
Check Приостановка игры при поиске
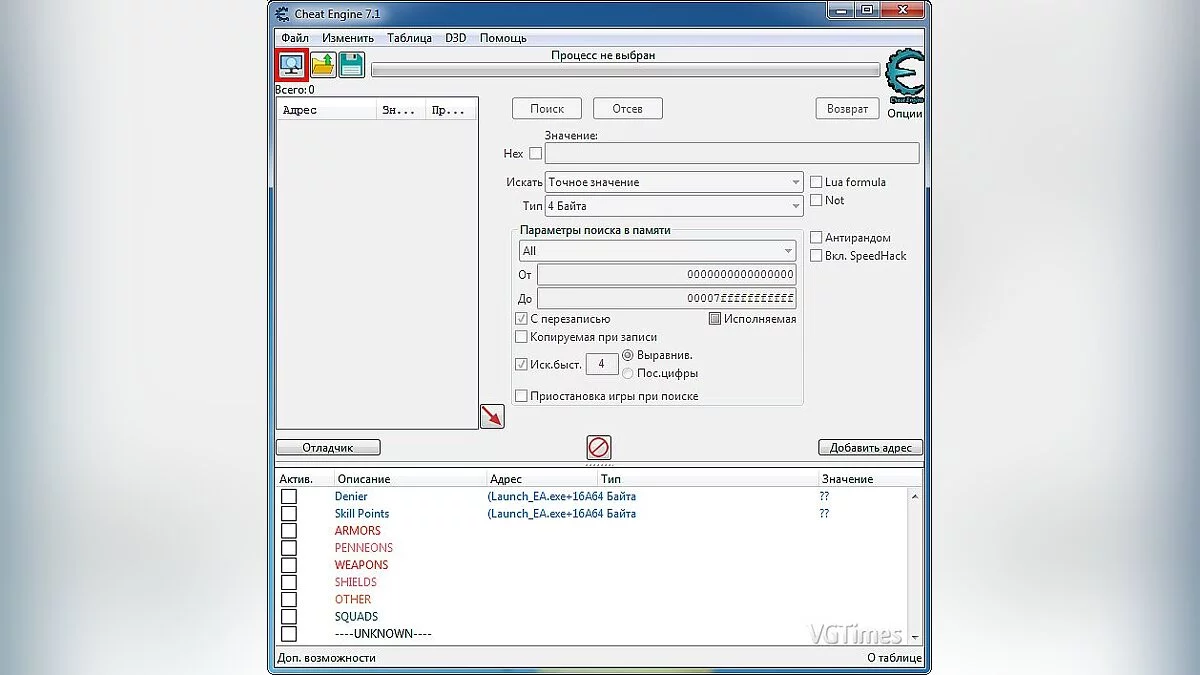click(x=521, y=395)
